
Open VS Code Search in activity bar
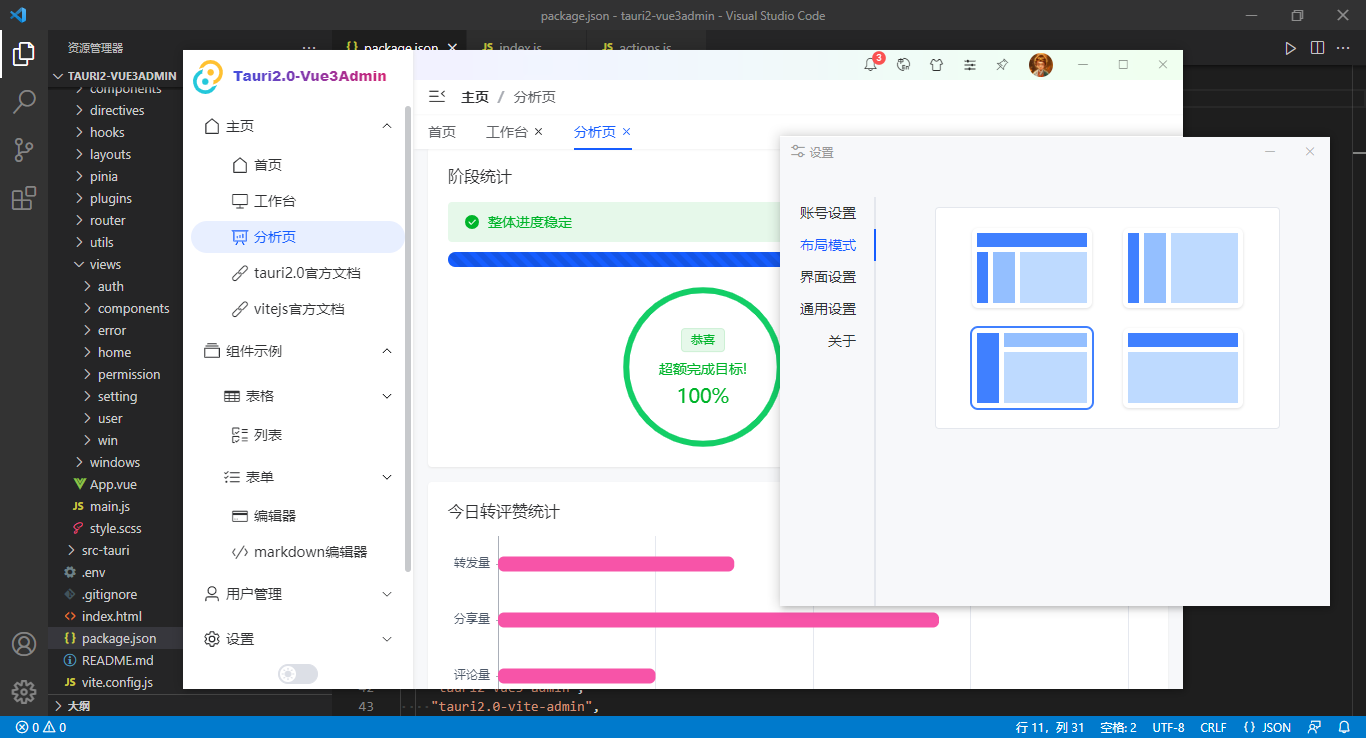pos(24,101)
